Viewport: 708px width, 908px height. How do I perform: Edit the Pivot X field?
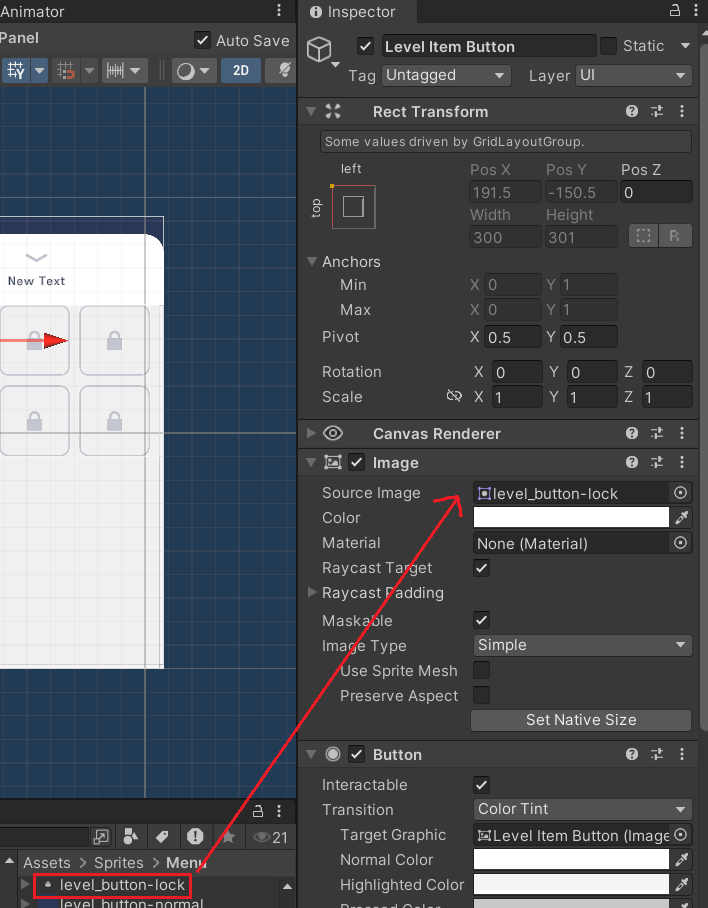click(x=512, y=337)
